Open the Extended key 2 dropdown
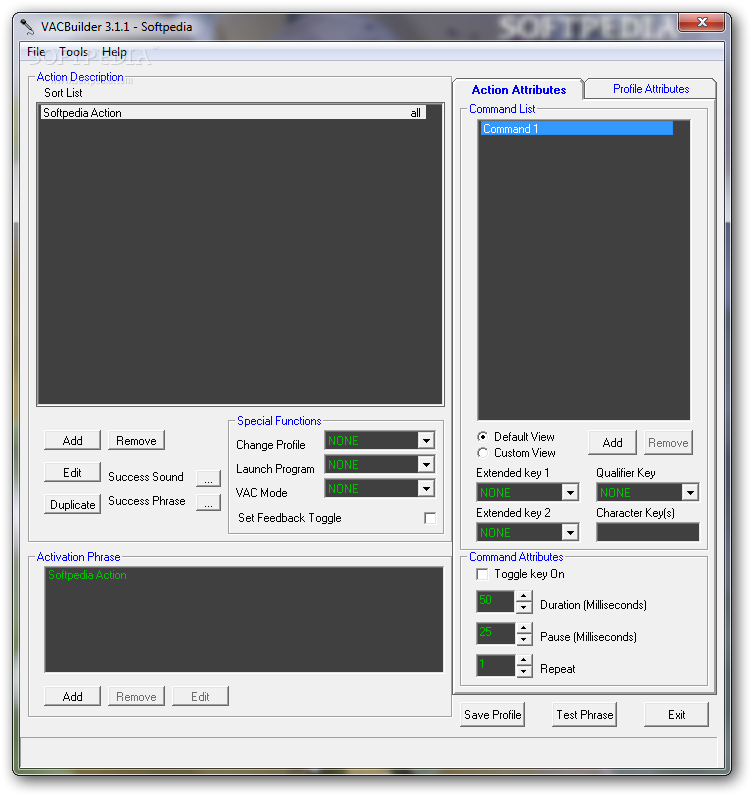 [570, 532]
